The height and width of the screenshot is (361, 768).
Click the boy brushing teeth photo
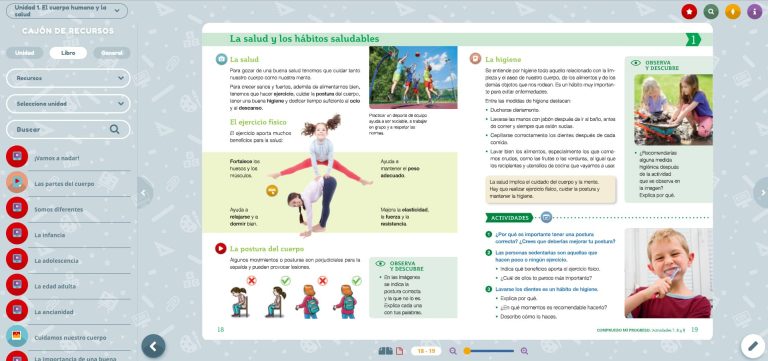[668, 273]
